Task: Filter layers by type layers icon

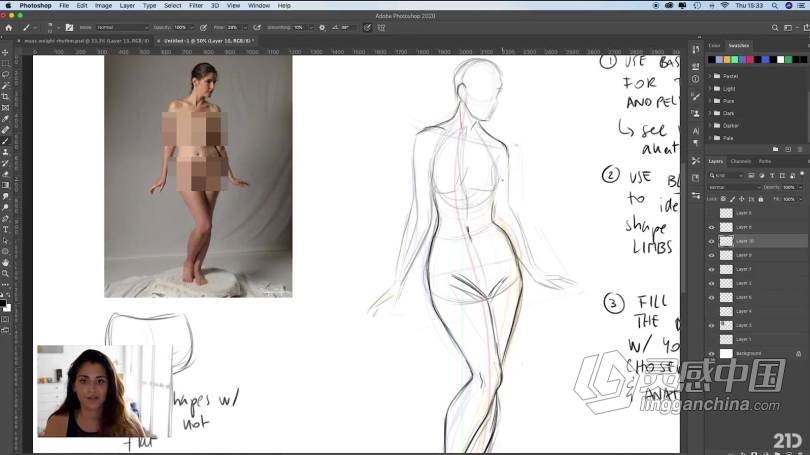Action: point(772,176)
